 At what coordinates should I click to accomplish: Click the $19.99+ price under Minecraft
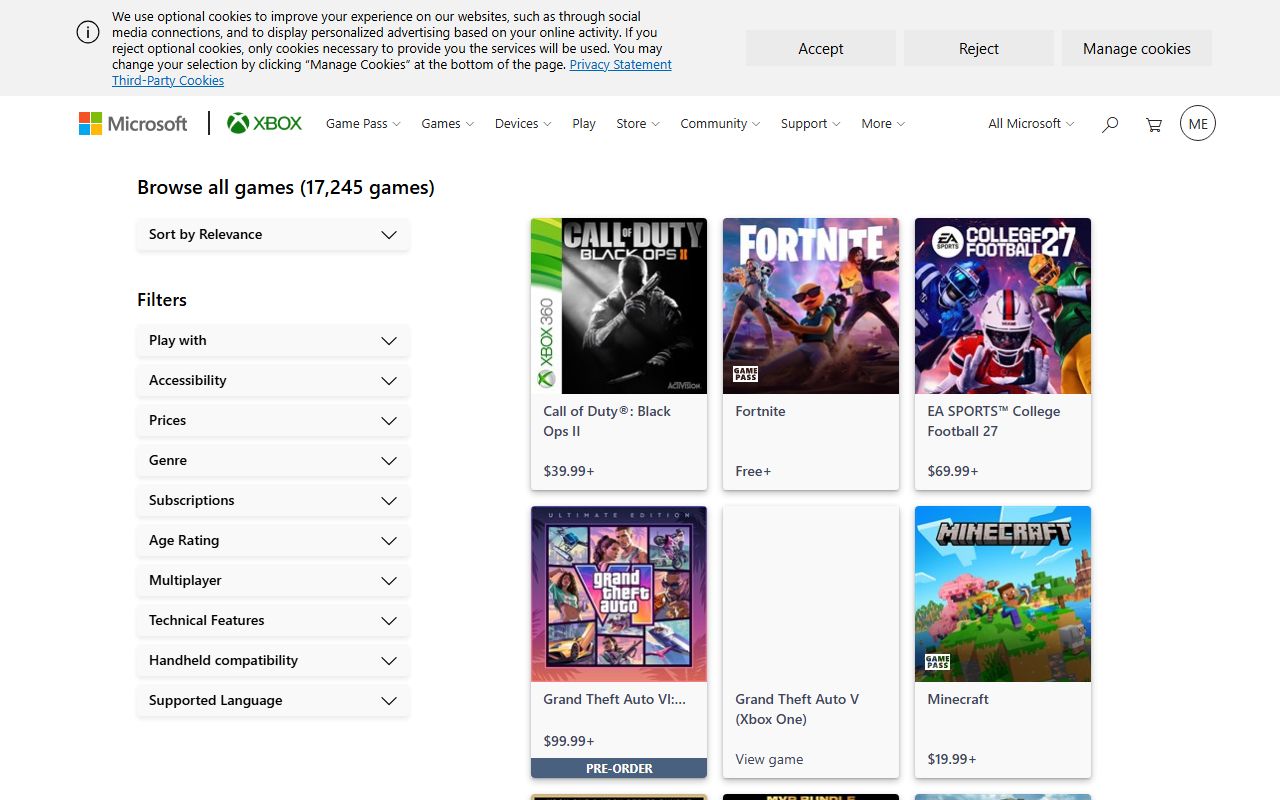click(952, 759)
